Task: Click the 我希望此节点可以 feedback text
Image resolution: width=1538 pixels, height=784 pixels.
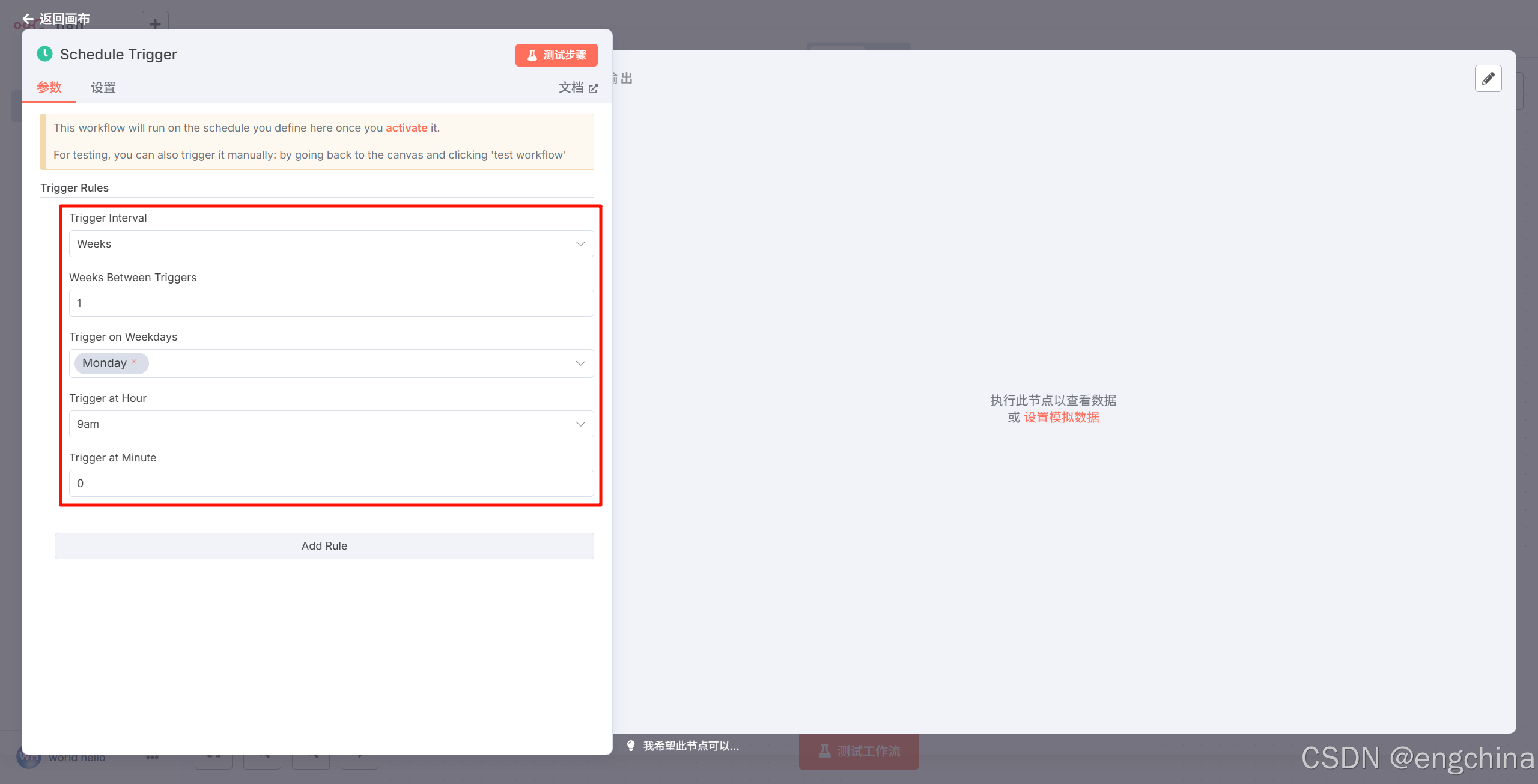Action: (x=691, y=746)
